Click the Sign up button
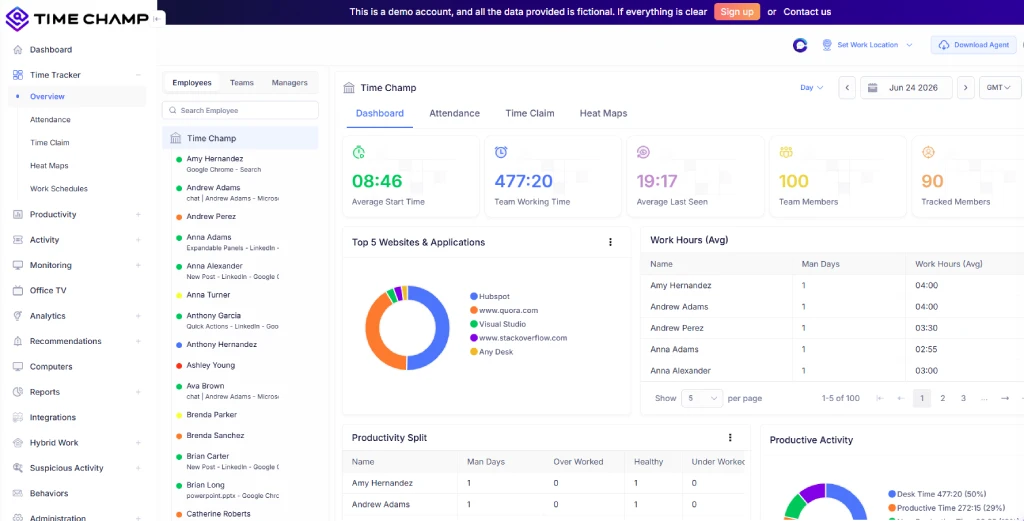The width and height of the screenshot is (1024, 521). pyautogui.click(x=737, y=12)
